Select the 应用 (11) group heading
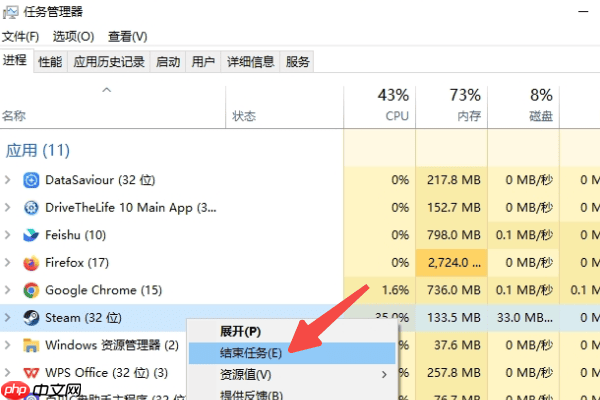 pyautogui.click(x=38, y=150)
